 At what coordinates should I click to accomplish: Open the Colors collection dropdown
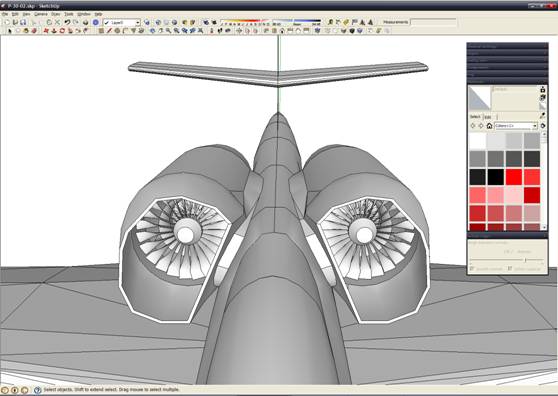pos(516,126)
